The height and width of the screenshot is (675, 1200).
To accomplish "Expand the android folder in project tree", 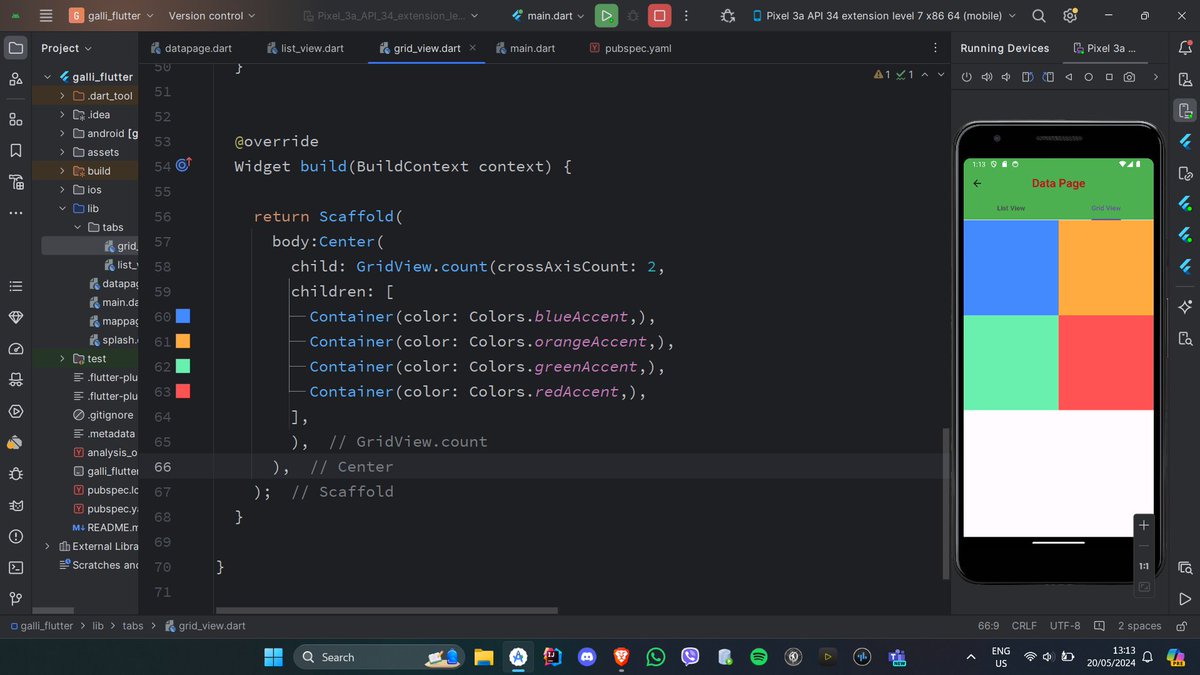I will tap(63, 133).
